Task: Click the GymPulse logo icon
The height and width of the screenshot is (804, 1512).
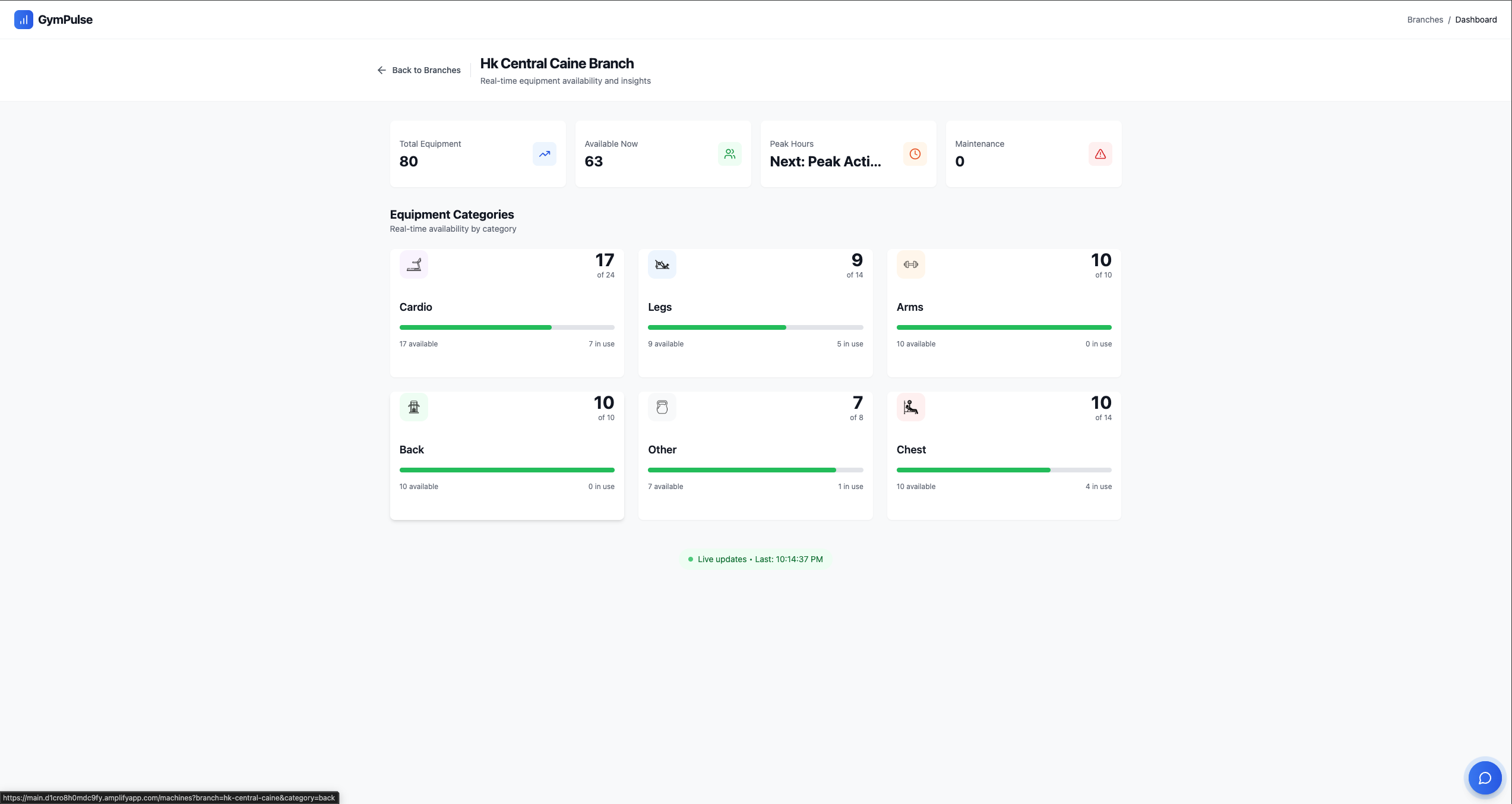Action: 23,20
